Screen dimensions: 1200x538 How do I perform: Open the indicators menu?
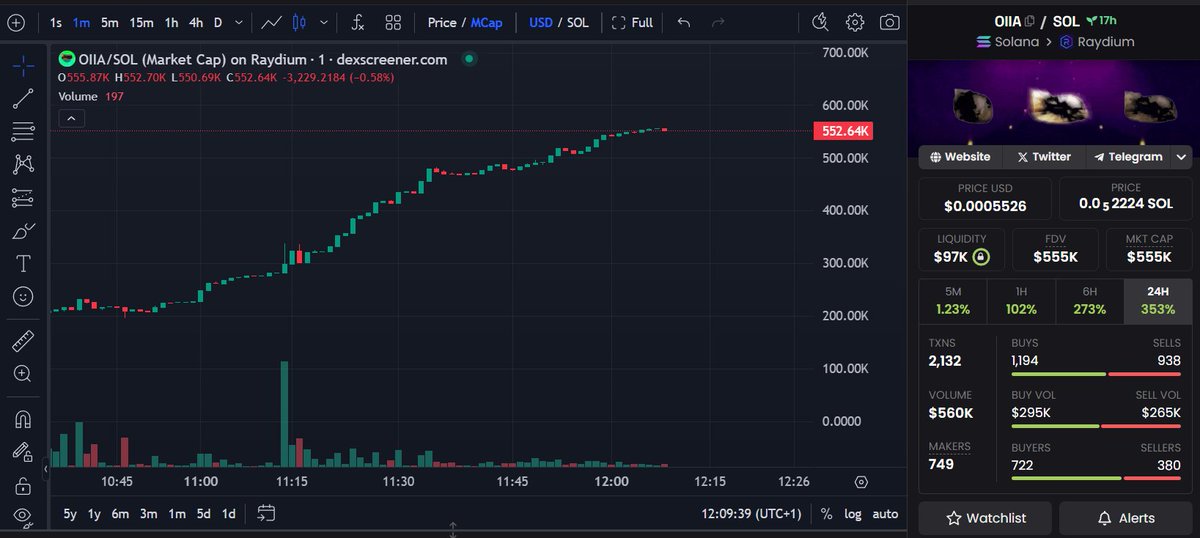coord(357,22)
